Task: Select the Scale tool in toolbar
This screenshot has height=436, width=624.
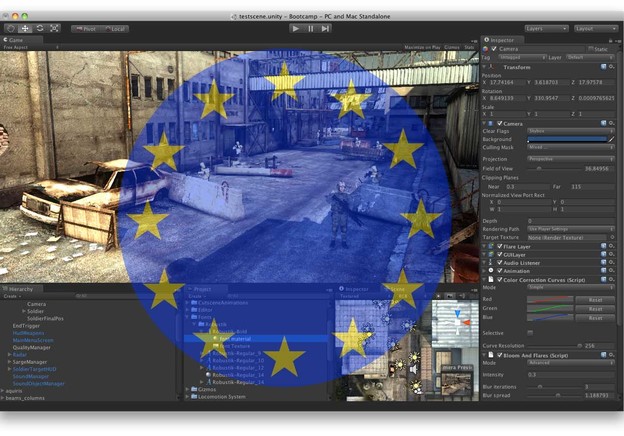Action: point(54,28)
